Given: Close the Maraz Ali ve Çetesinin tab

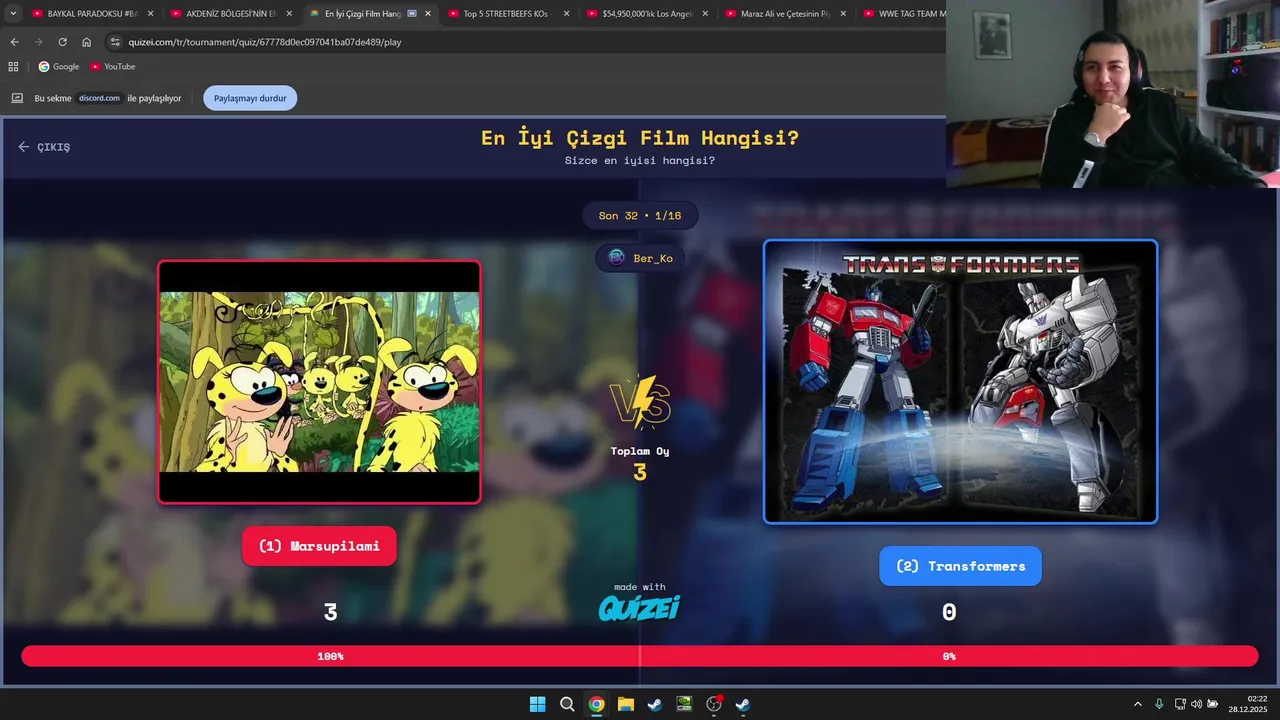Looking at the screenshot, I should (843, 14).
